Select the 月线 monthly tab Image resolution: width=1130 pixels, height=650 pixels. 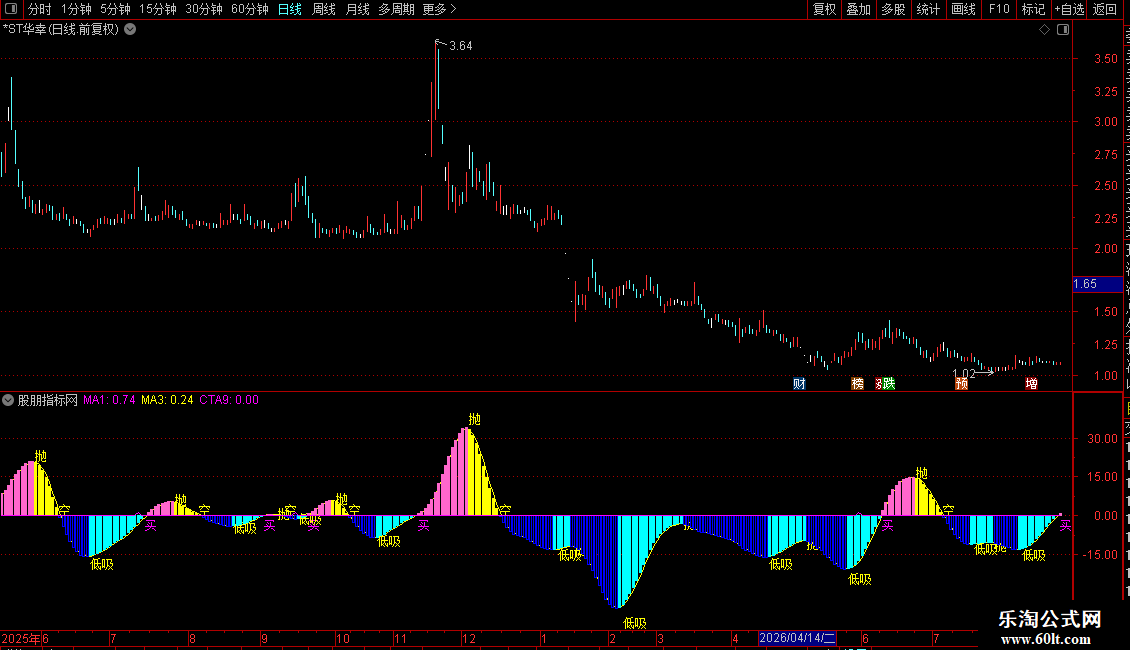[x=357, y=9]
